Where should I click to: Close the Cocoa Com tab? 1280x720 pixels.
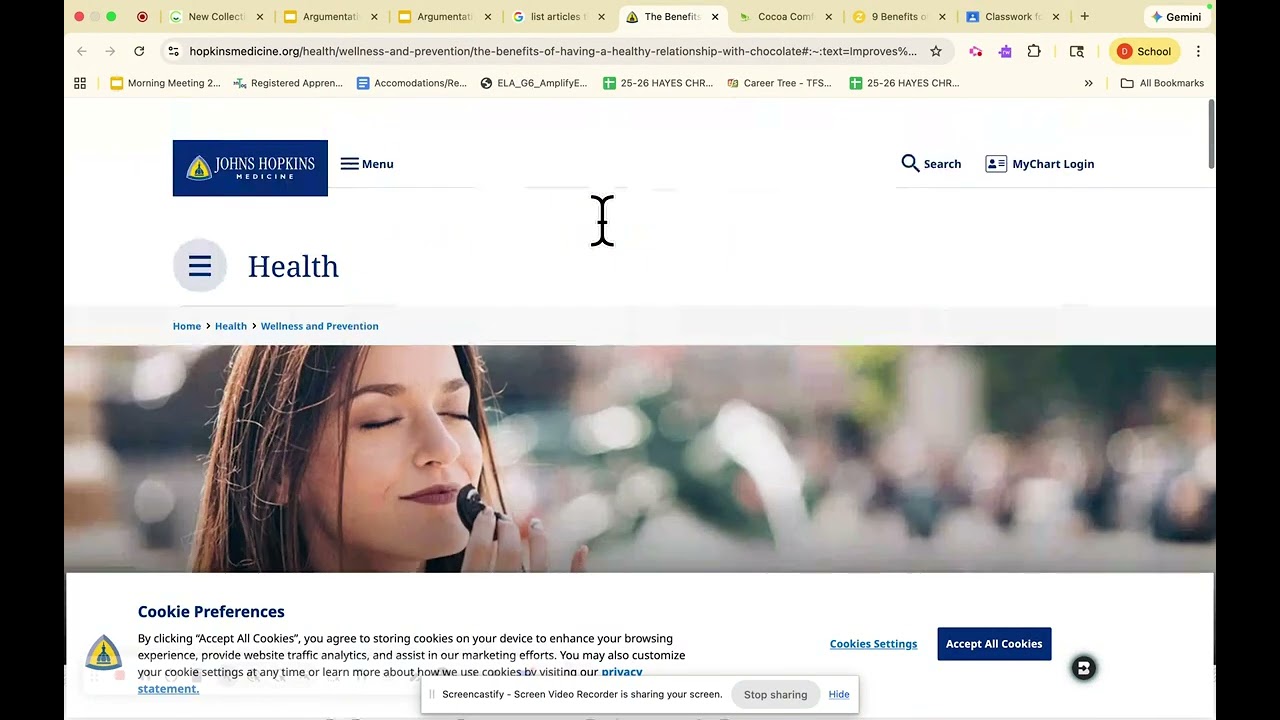[828, 17]
